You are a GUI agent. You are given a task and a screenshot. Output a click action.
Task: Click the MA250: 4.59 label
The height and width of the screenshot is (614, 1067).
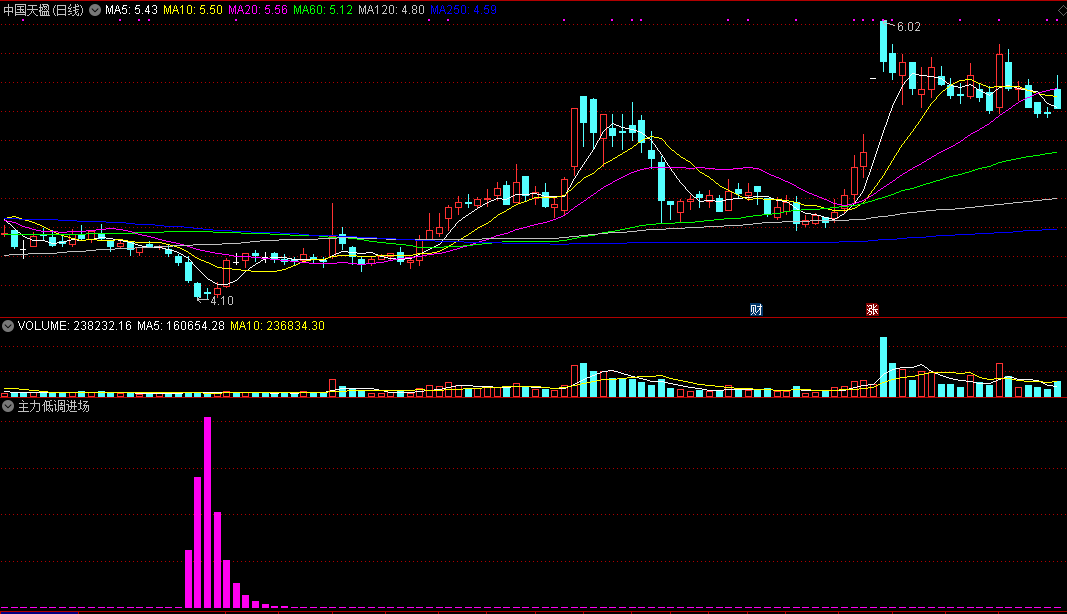click(x=463, y=10)
